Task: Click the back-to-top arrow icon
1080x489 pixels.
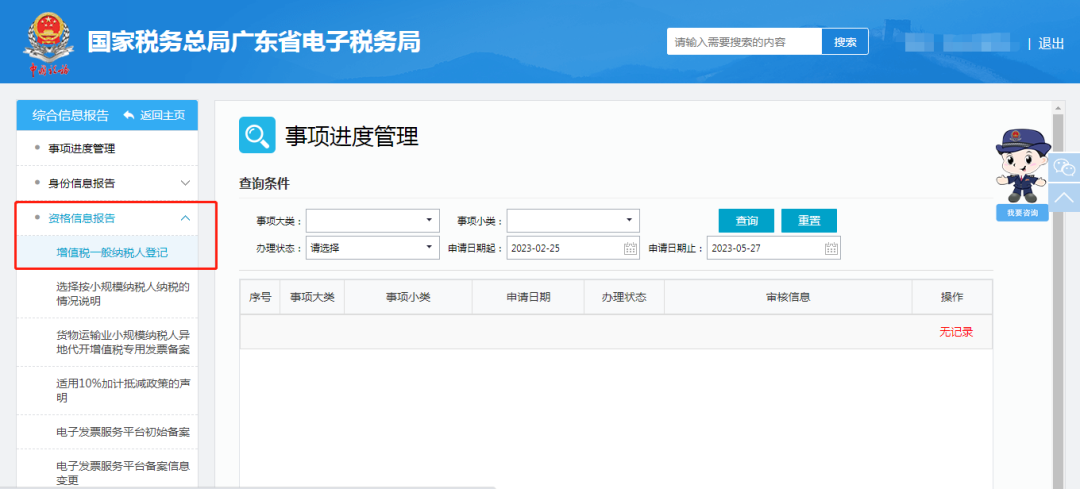Action: (x=1063, y=198)
